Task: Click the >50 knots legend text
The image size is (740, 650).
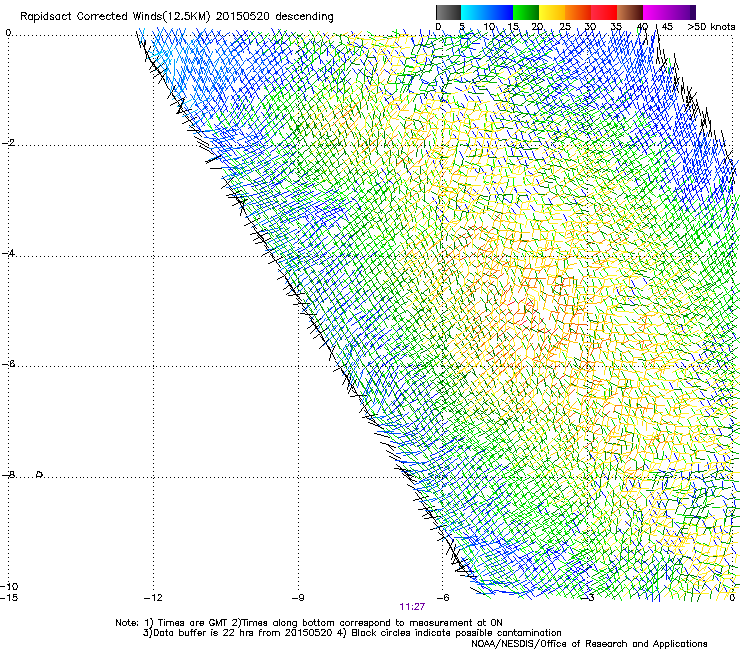Action: click(x=711, y=27)
